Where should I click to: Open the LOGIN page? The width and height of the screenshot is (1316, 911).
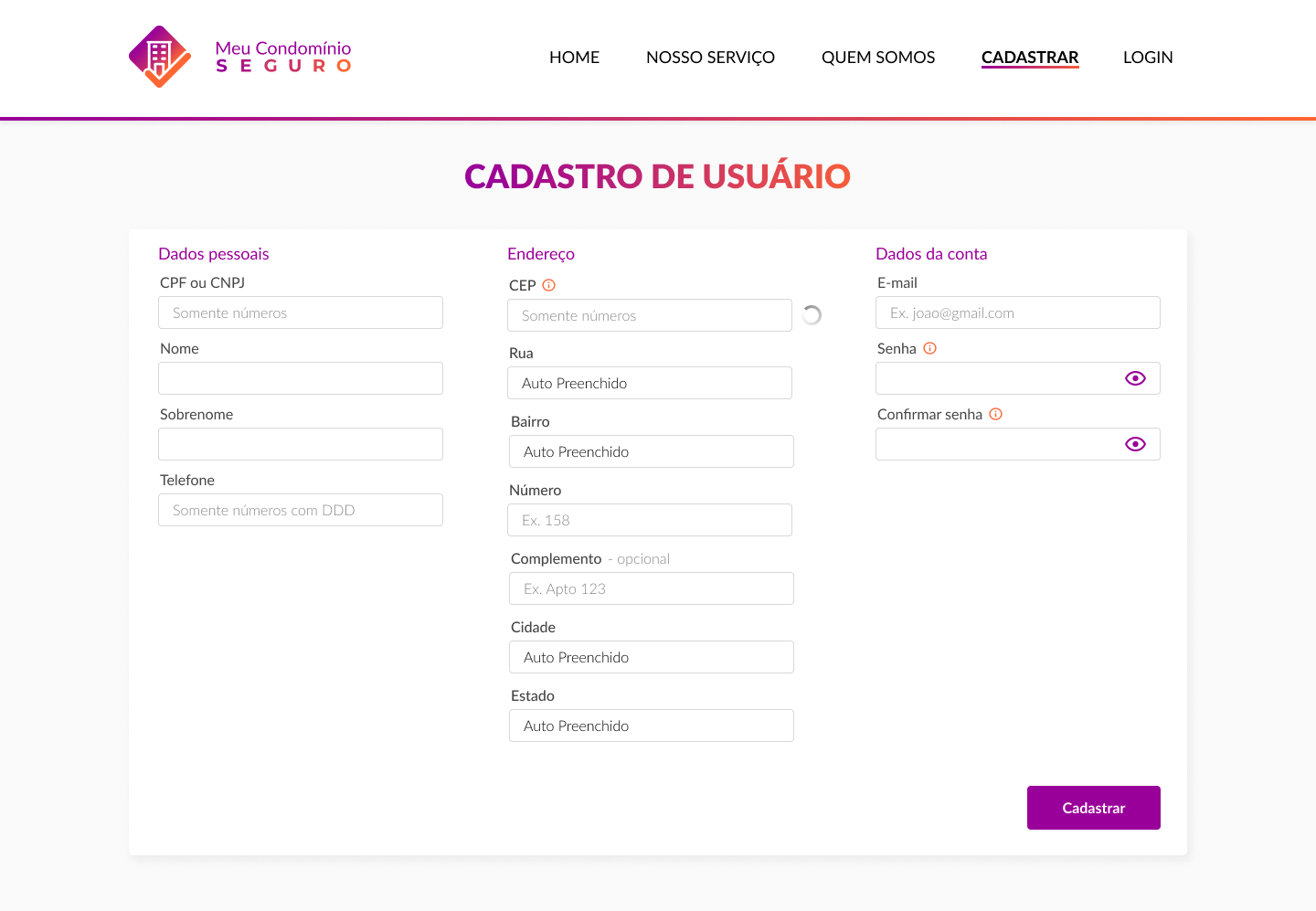[x=1147, y=58]
